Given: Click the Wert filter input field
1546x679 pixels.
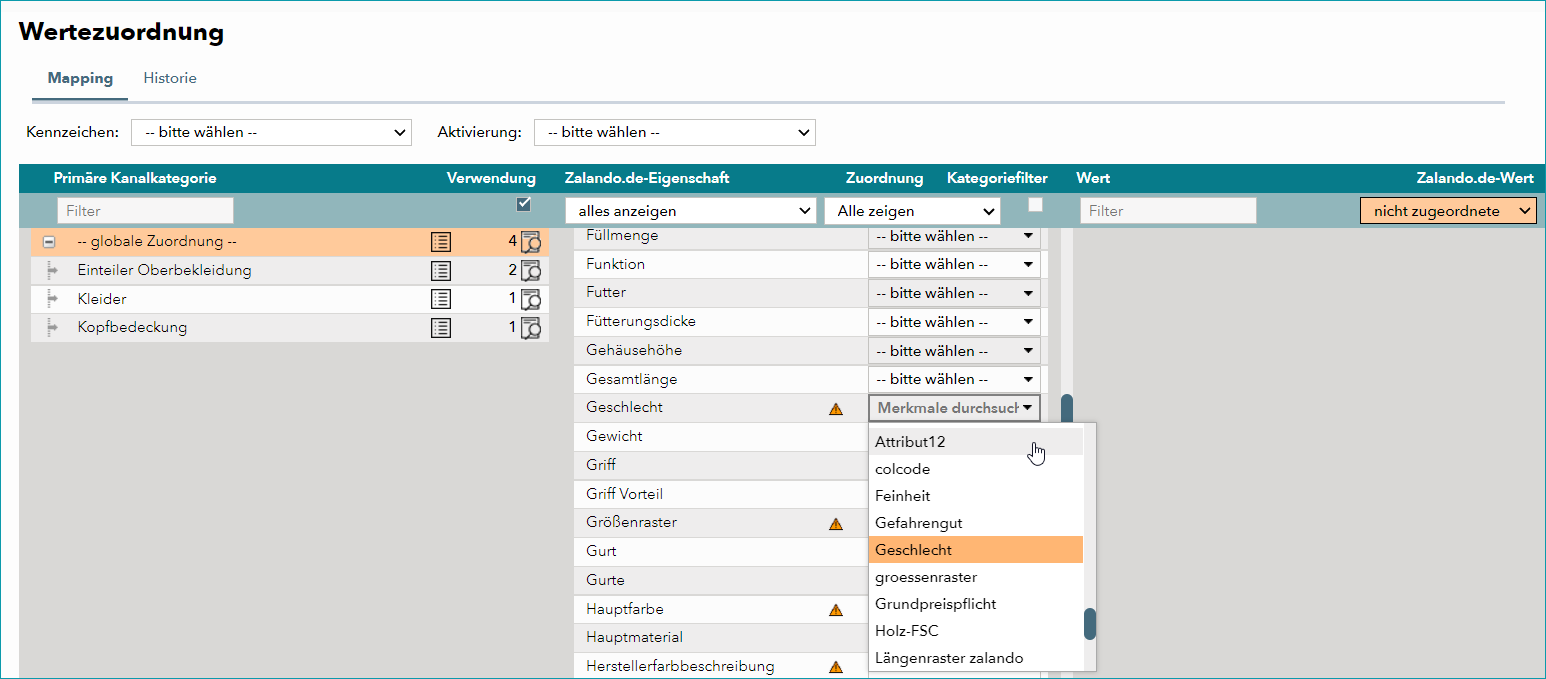Looking at the screenshot, I should tap(1168, 211).
